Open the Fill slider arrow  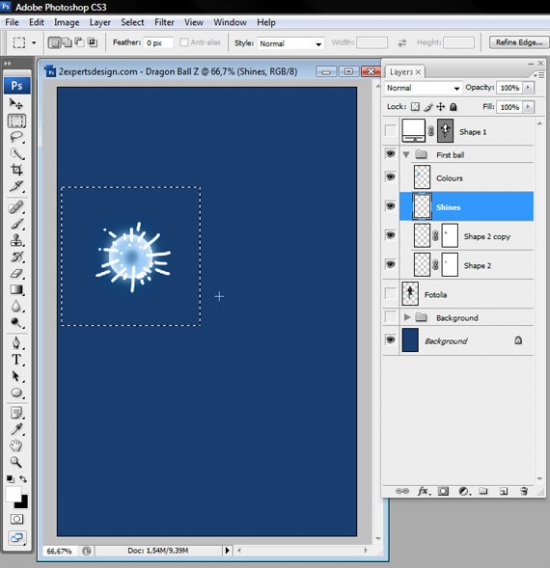tap(528, 106)
